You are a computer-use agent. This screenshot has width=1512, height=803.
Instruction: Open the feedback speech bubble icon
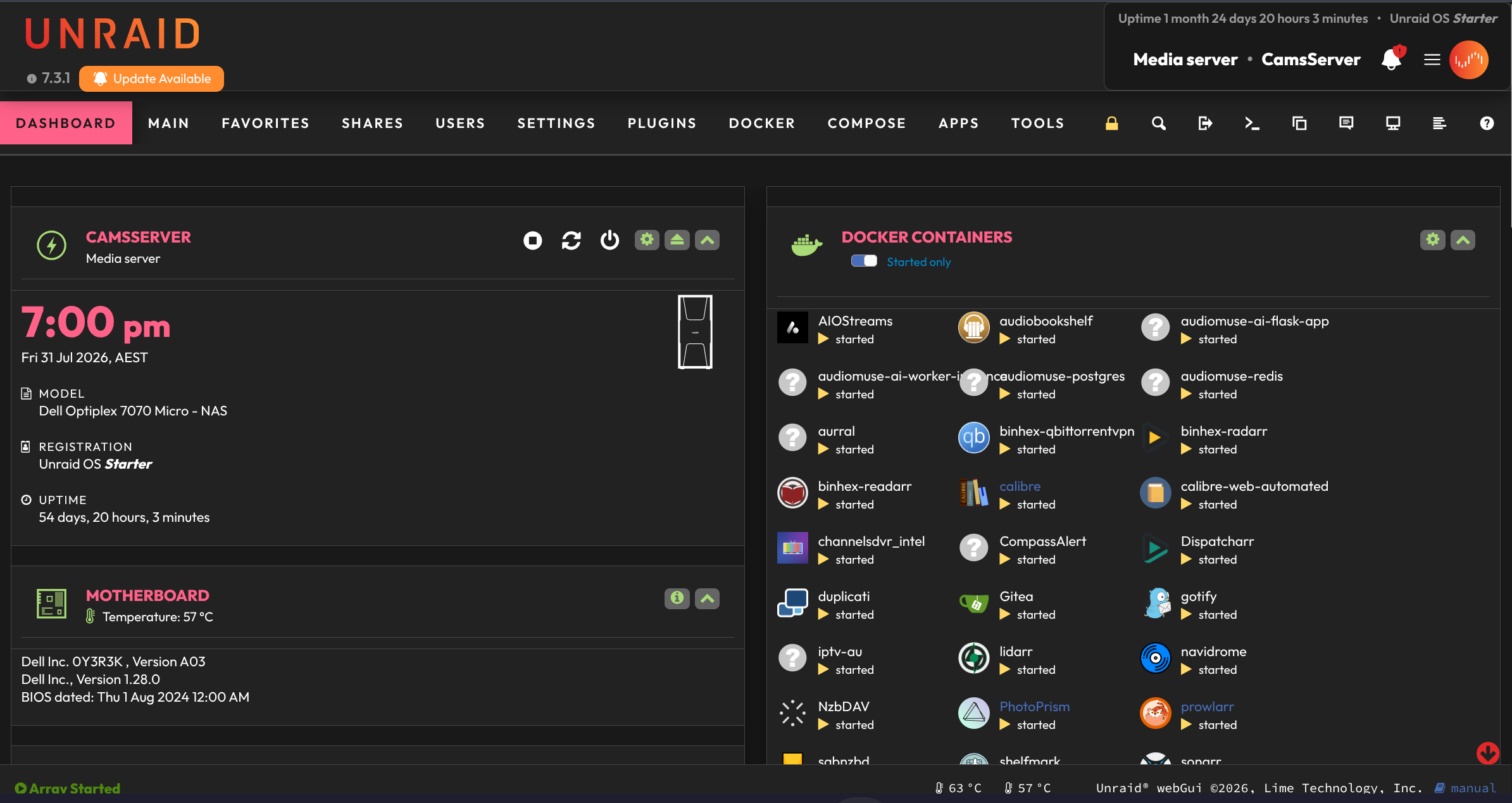[1346, 123]
